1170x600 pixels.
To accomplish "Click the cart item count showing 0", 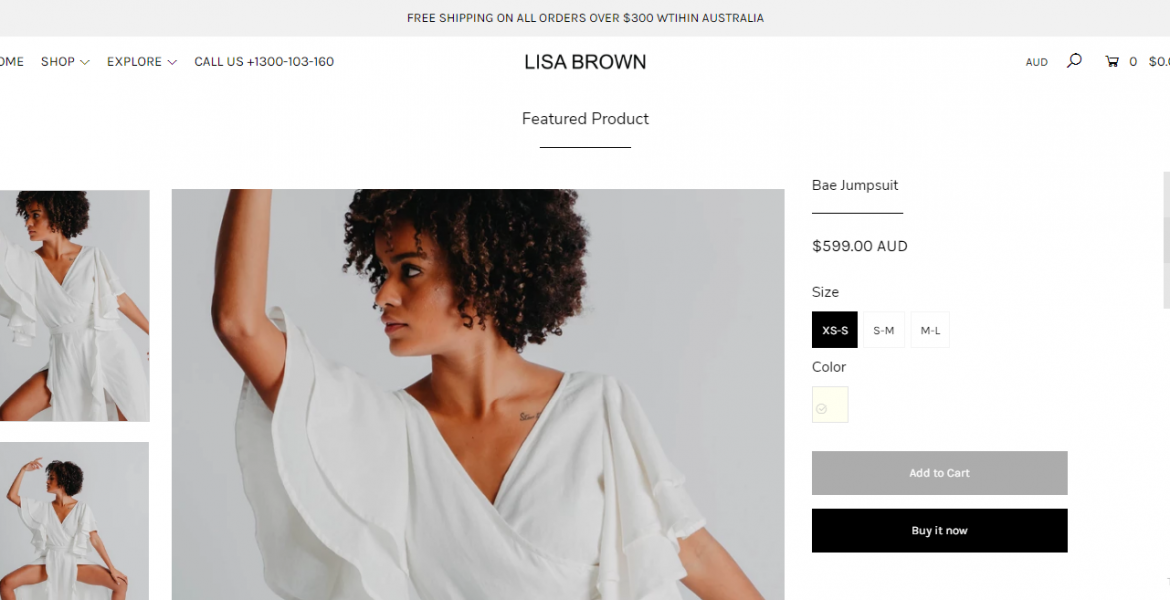I will 1133,61.
